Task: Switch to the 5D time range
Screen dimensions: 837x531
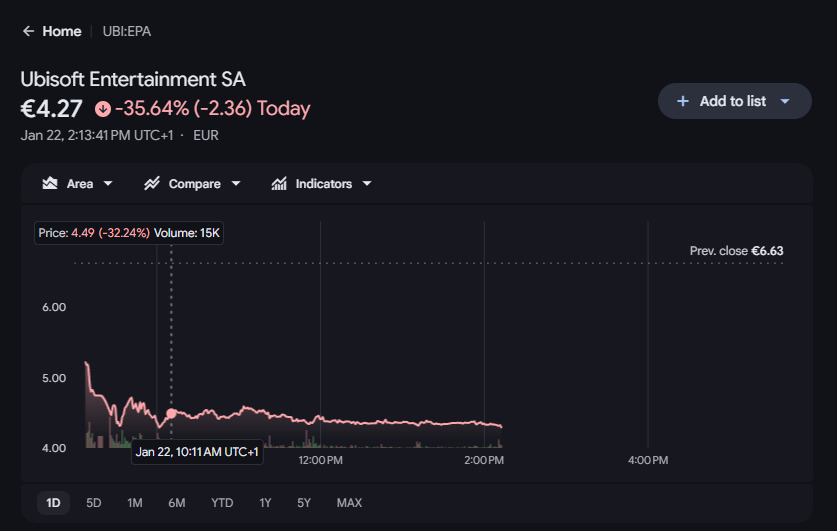Action: tap(94, 503)
